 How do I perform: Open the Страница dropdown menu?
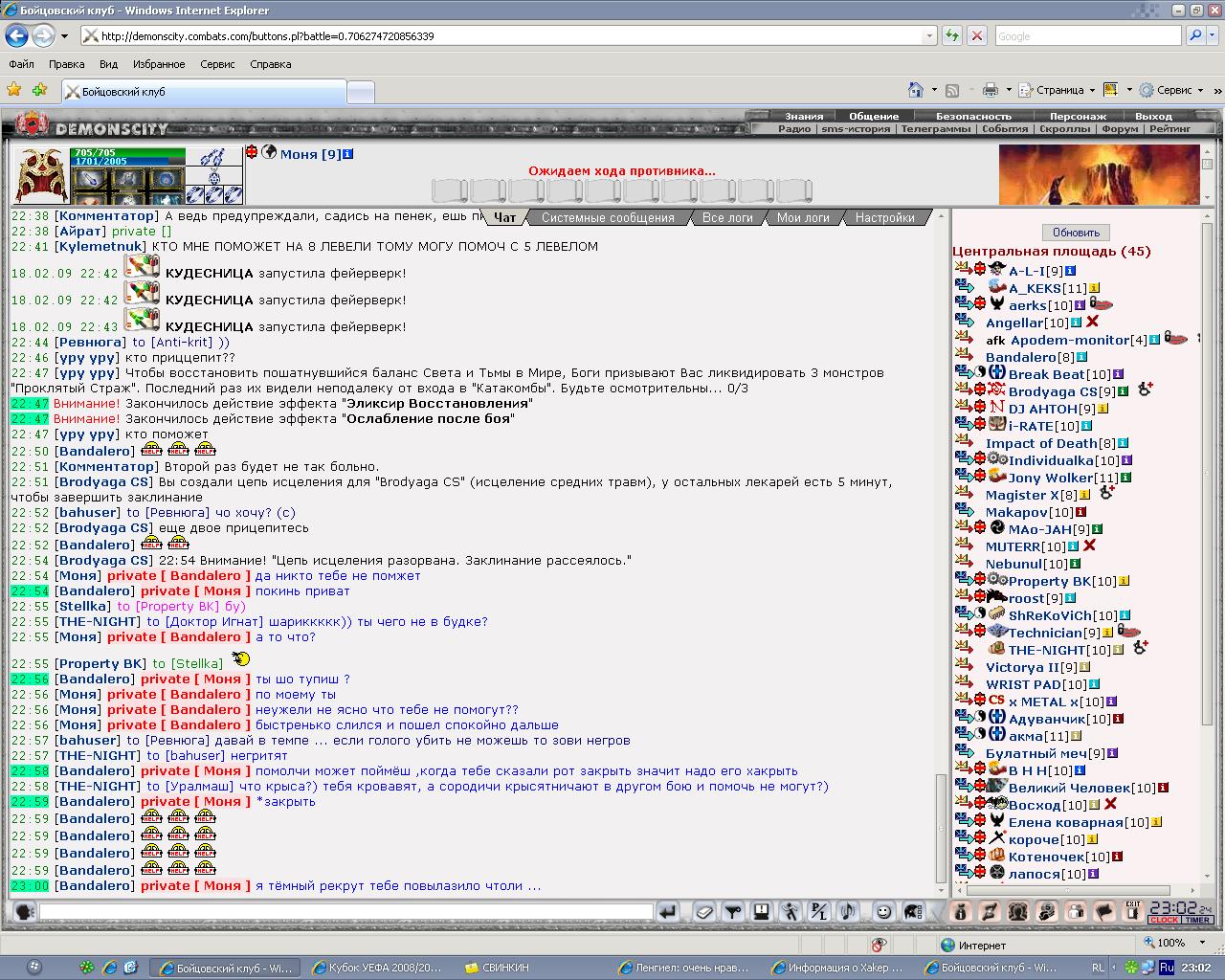(1058, 90)
